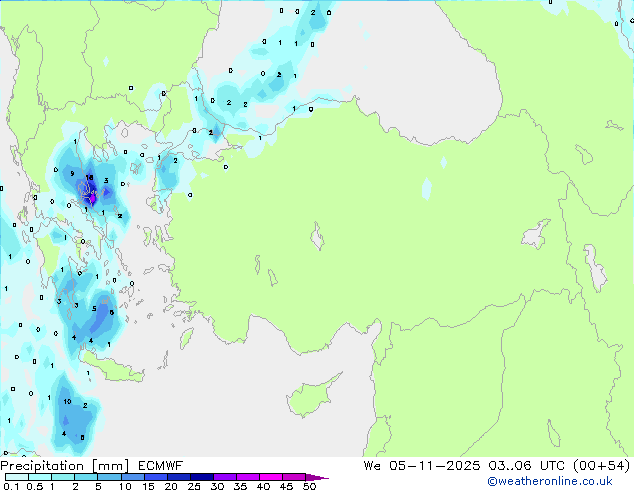Click the legend scale value '35'
Screen dimensions: 634x490
point(240,486)
